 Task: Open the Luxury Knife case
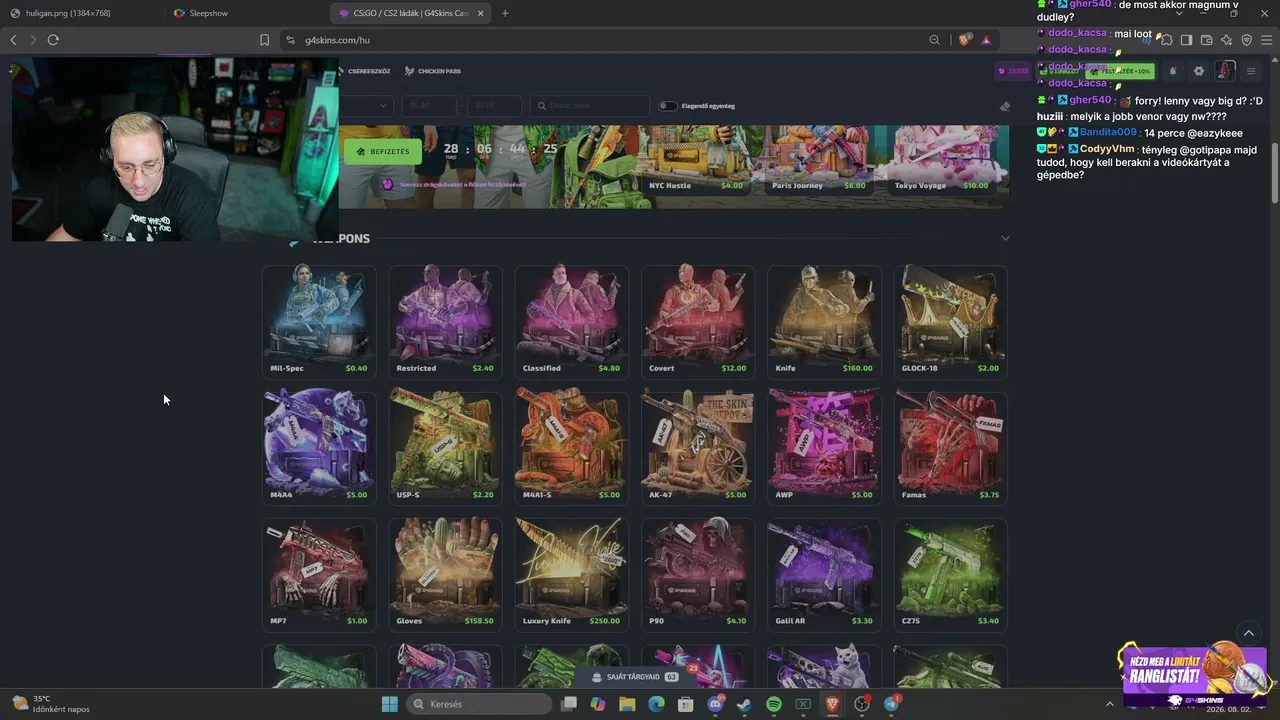(571, 573)
